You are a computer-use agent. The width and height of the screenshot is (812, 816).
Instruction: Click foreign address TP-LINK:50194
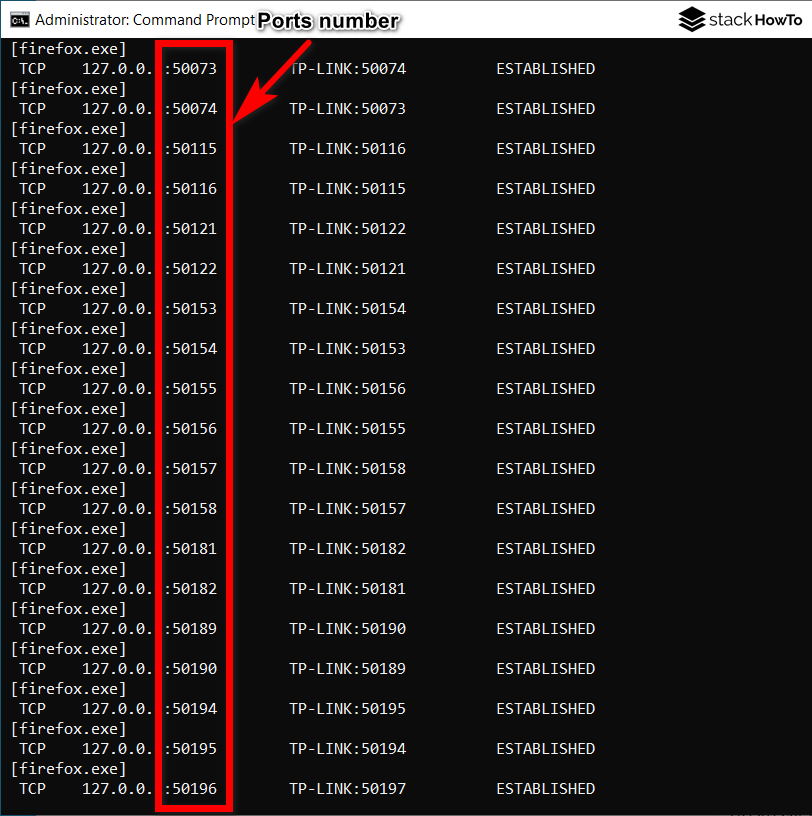click(x=348, y=749)
